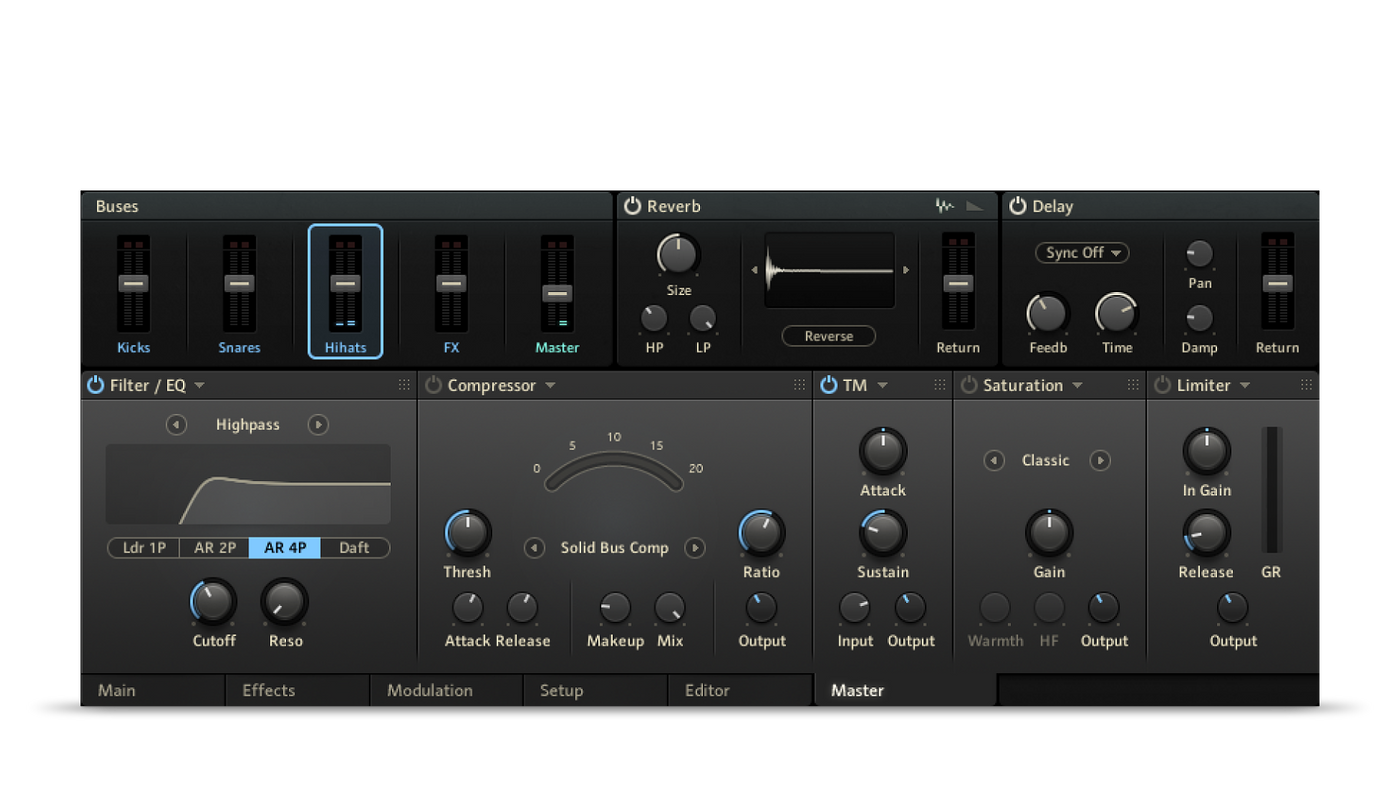Click the Delay Return fader

coord(1277,284)
